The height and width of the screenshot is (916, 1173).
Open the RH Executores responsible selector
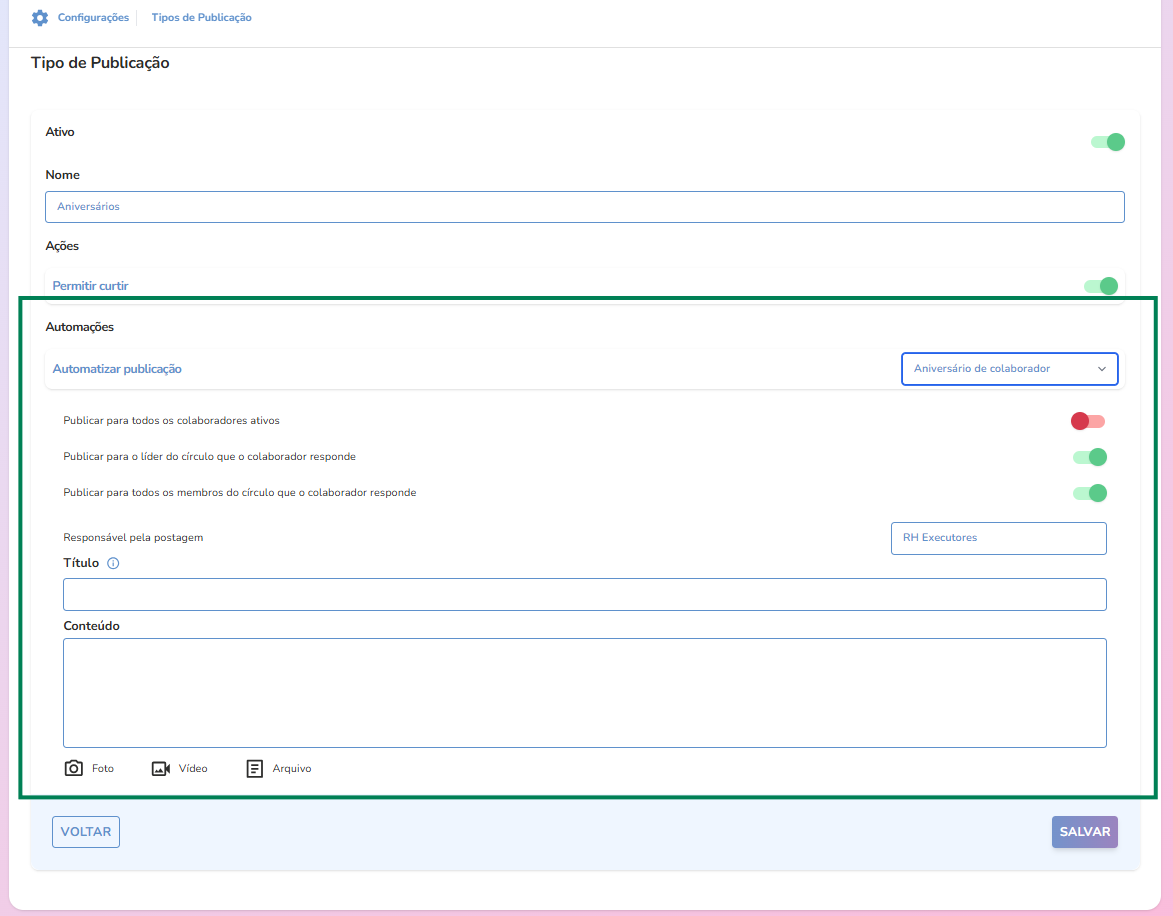coord(998,538)
